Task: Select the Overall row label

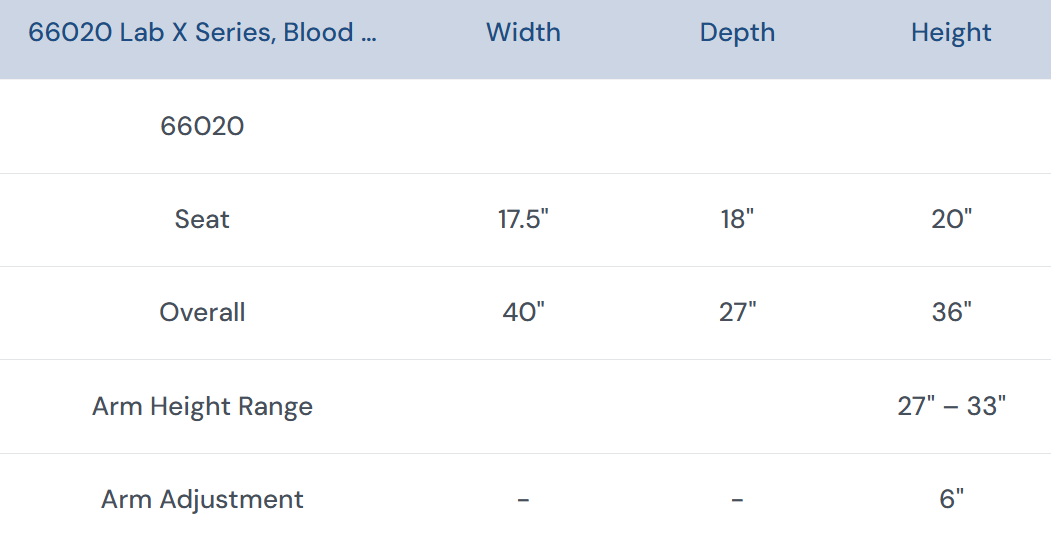Action: point(202,312)
